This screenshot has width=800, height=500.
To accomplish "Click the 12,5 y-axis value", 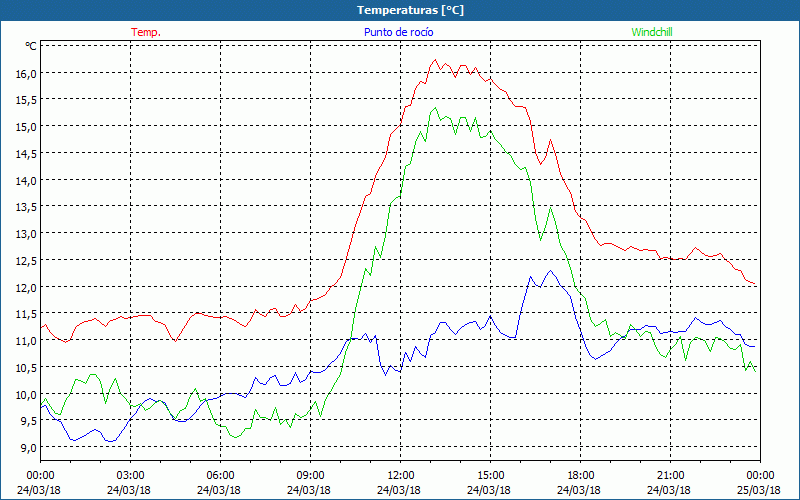I will tap(26, 260).
